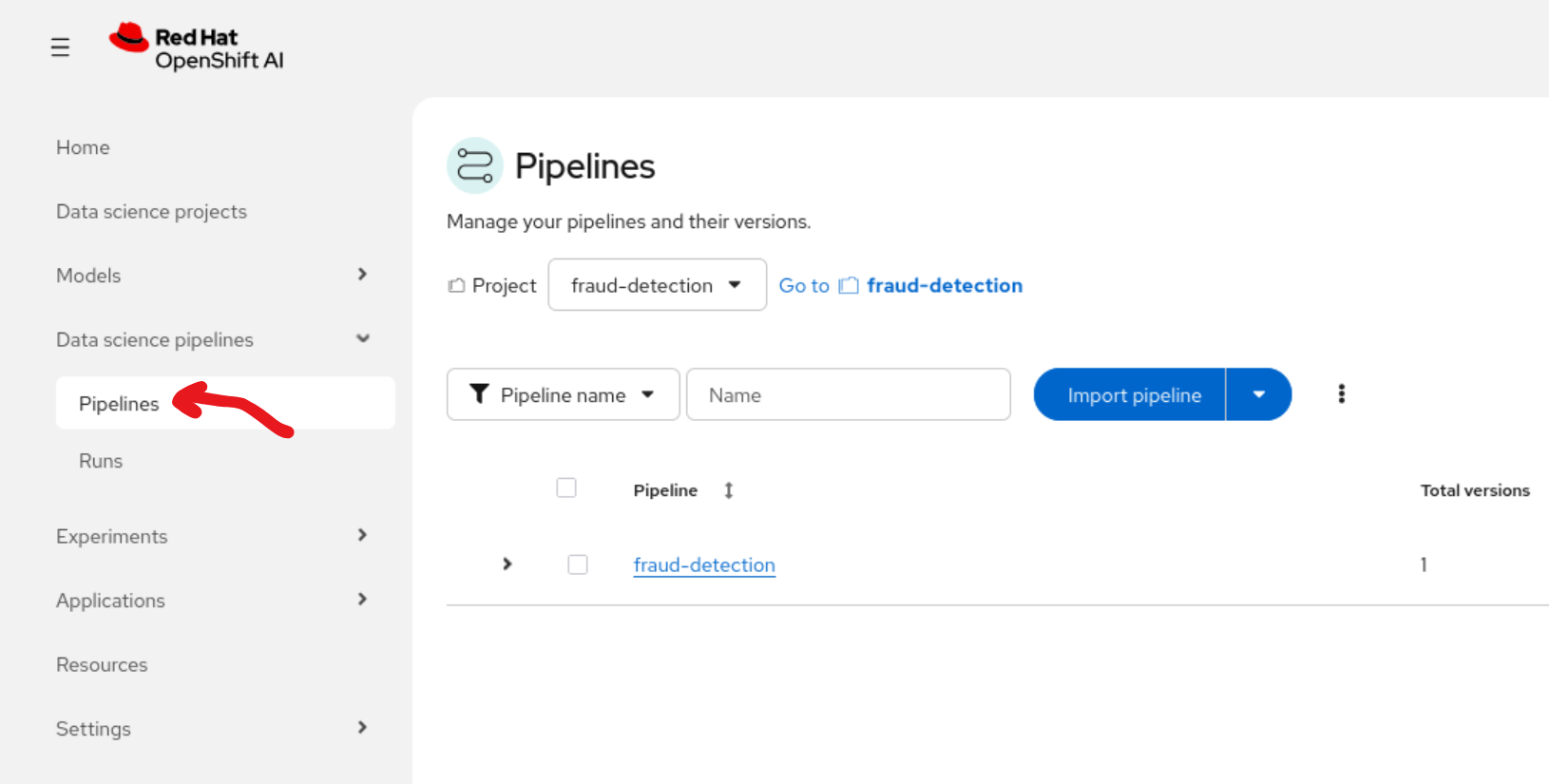Open Resources in the sidebar

click(102, 665)
